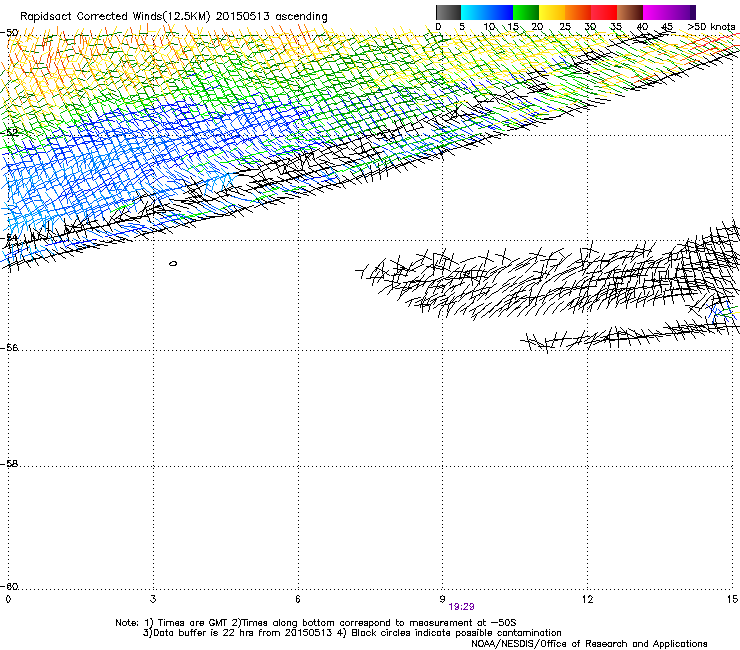This screenshot has width=740, height=650.
Task: Click the -52 latitude axis label
Action: tap(9, 132)
